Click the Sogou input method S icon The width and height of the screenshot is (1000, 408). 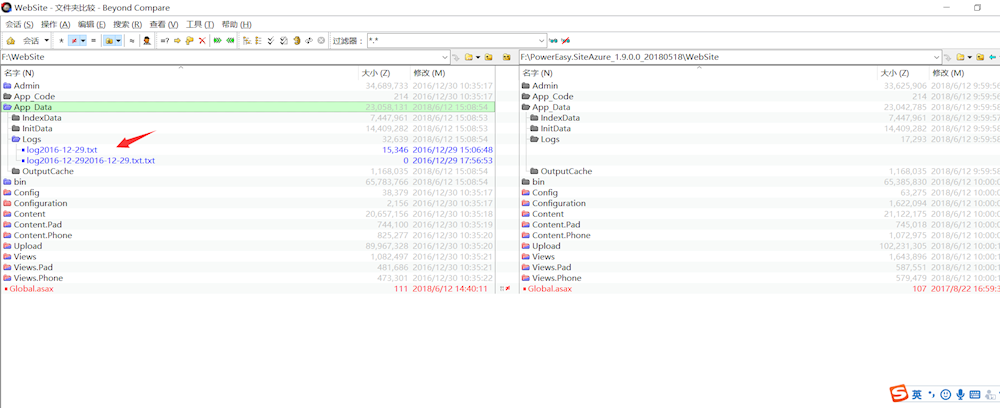(899, 395)
